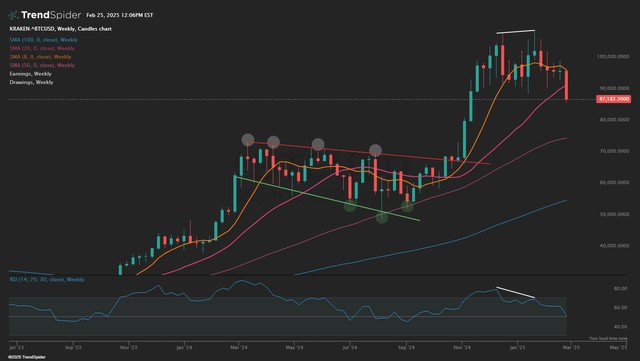Click the SMA (20, 0, close) legend entry
The height and width of the screenshot is (361, 640).
(x=42, y=48)
